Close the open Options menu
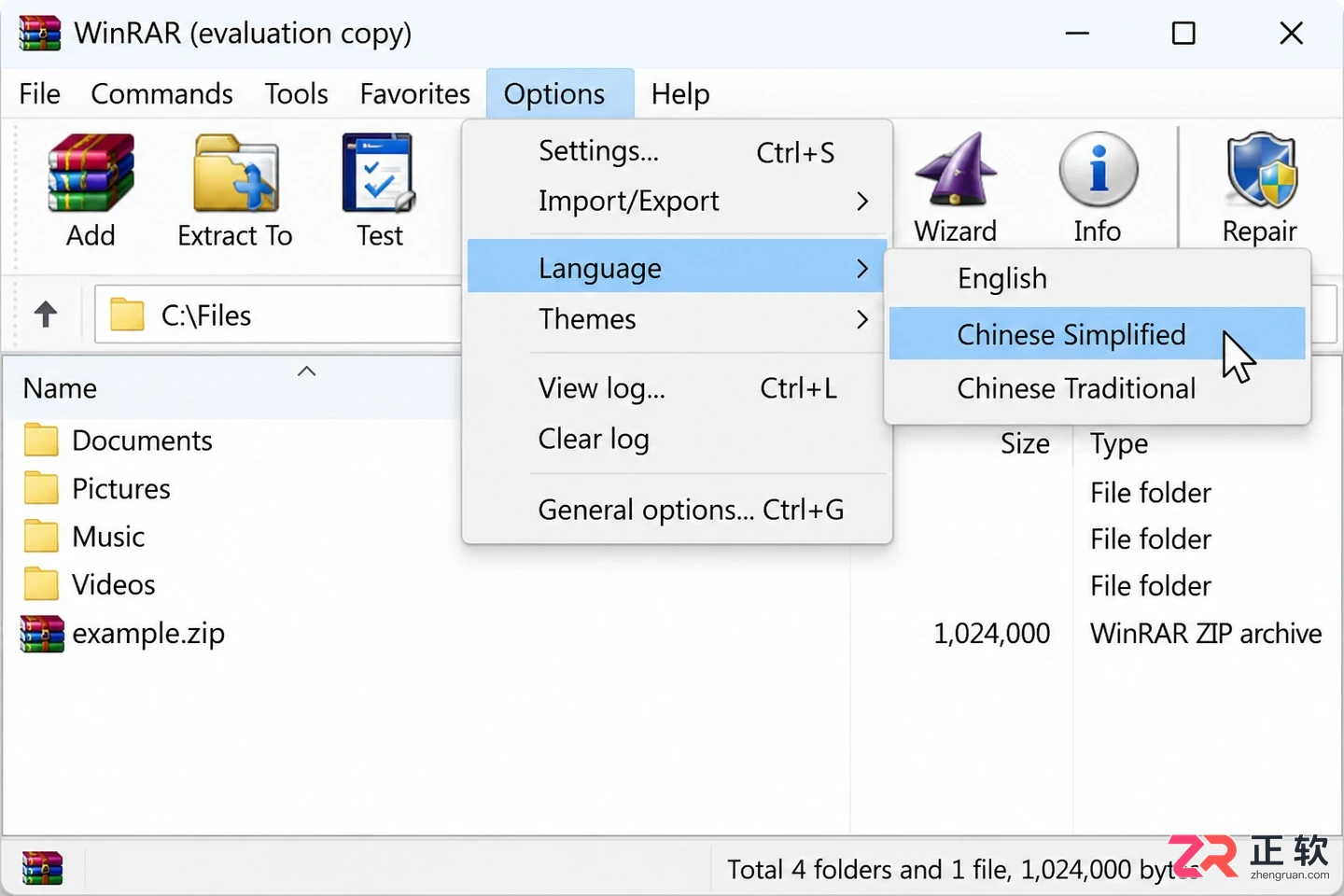1344x896 pixels. (x=559, y=93)
